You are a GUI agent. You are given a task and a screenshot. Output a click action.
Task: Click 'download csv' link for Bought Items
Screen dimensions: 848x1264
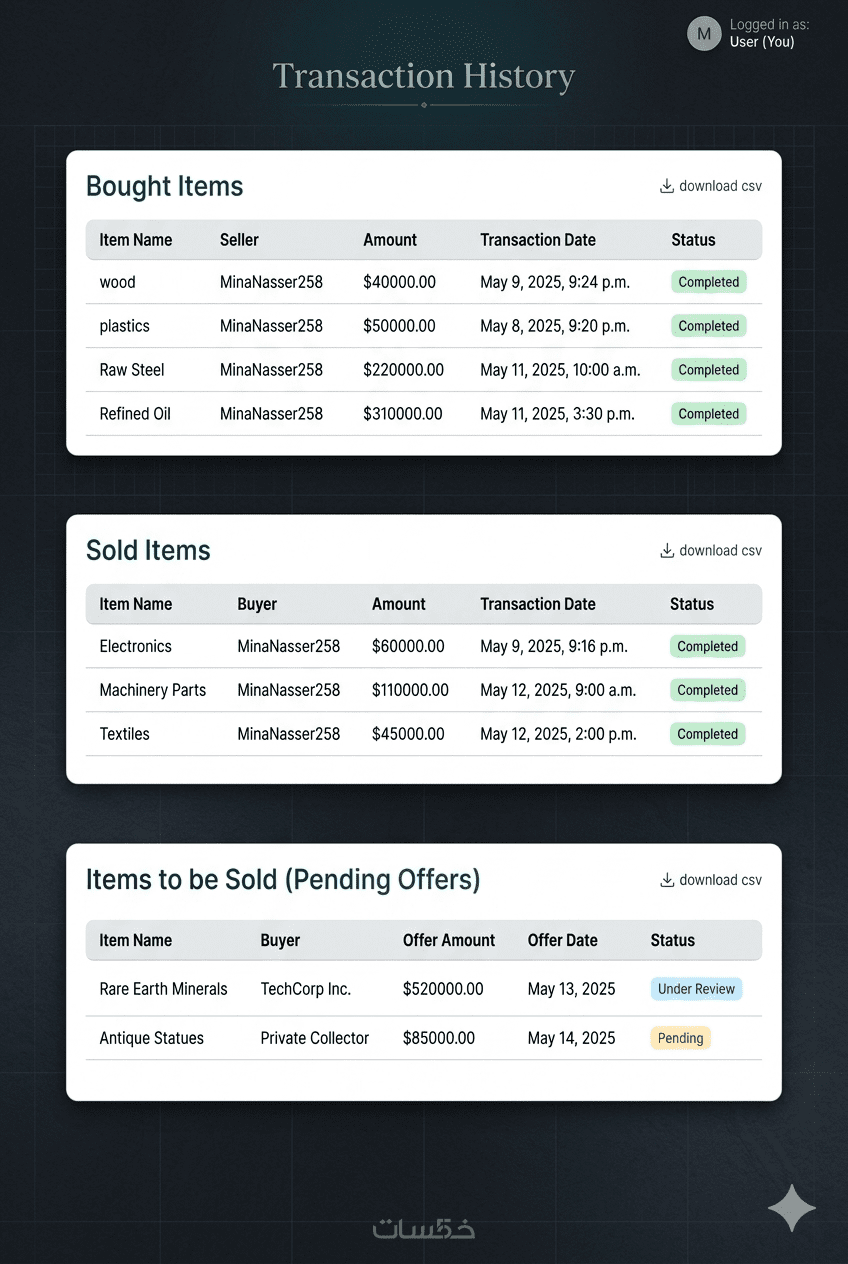(720, 186)
